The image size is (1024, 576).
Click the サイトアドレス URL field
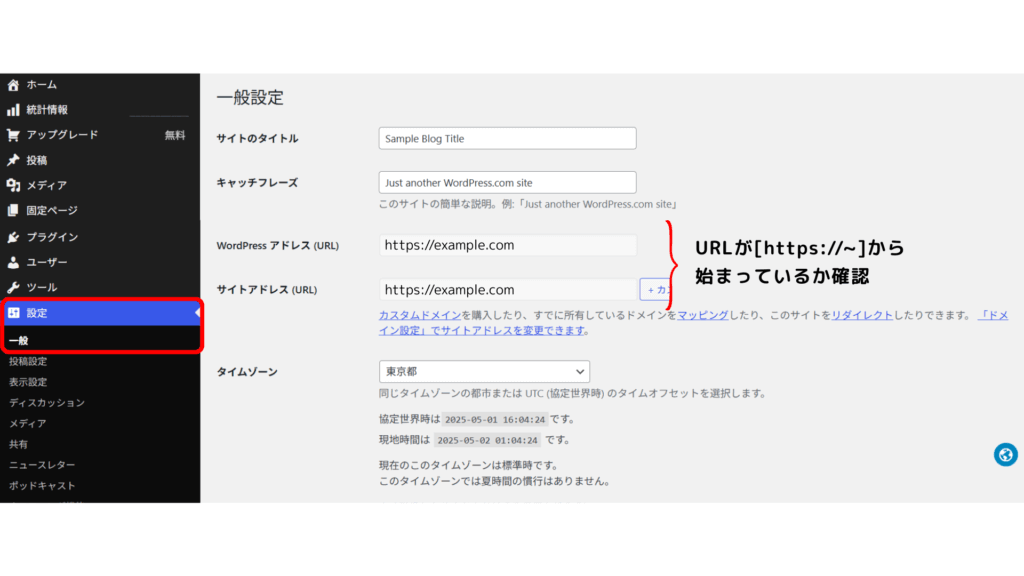507,289
